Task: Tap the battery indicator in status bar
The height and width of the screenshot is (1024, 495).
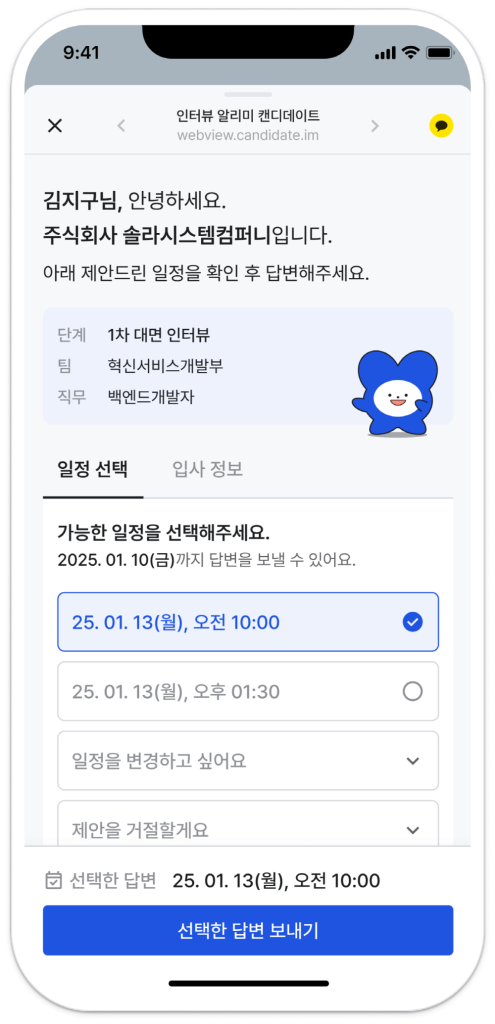Action: tap(439, 53)
